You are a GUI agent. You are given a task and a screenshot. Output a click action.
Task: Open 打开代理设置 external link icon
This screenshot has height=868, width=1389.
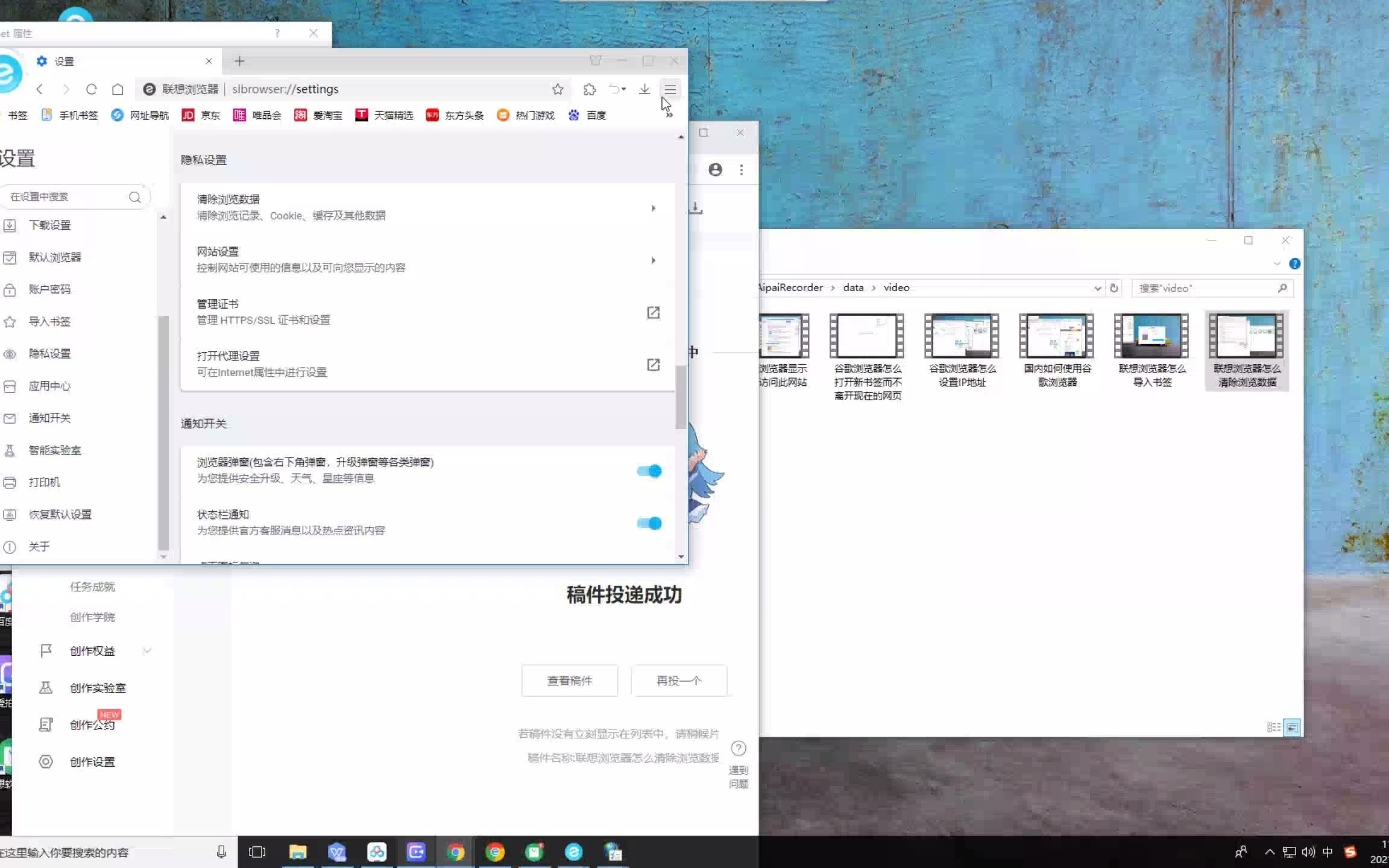(x=654, y=365)
